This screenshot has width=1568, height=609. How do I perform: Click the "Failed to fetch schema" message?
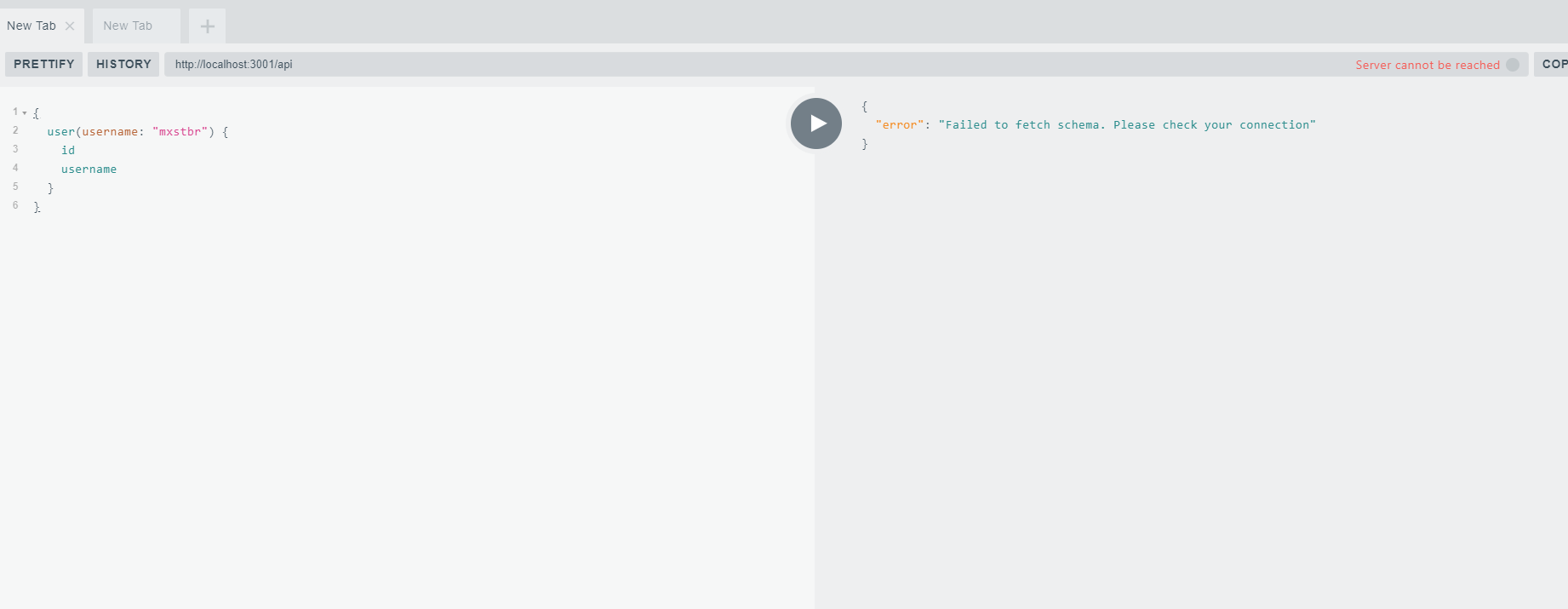tap(1127, 125)
